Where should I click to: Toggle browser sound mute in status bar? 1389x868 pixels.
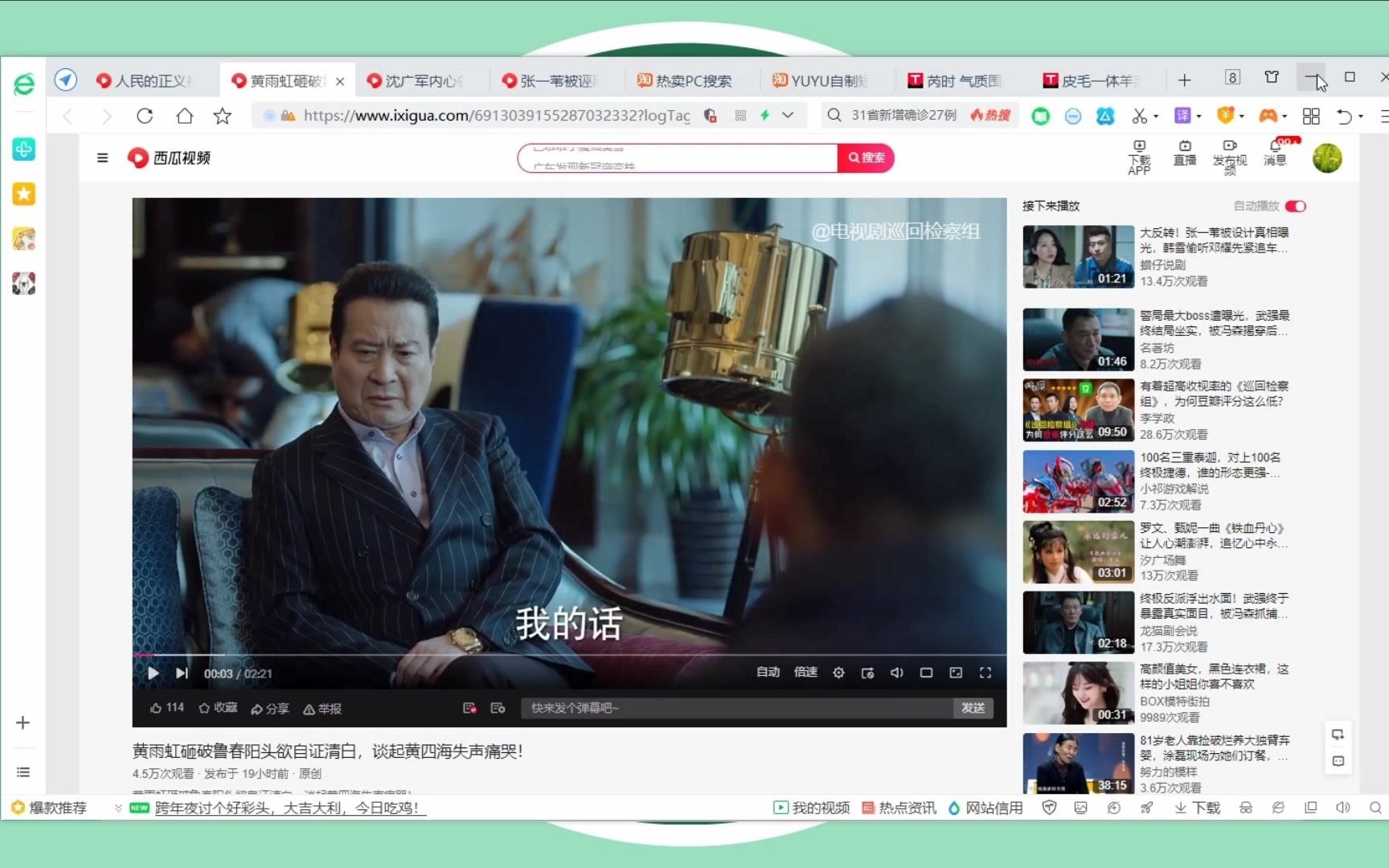(1343, 808)
